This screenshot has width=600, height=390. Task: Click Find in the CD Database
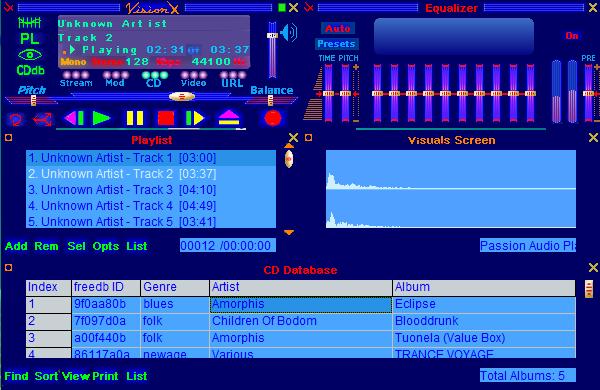pos(16,376)
